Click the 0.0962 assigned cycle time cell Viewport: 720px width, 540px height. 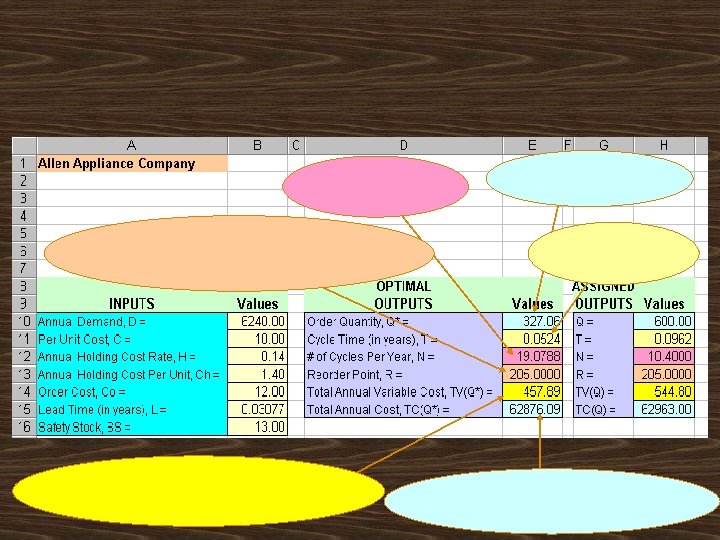664,339
